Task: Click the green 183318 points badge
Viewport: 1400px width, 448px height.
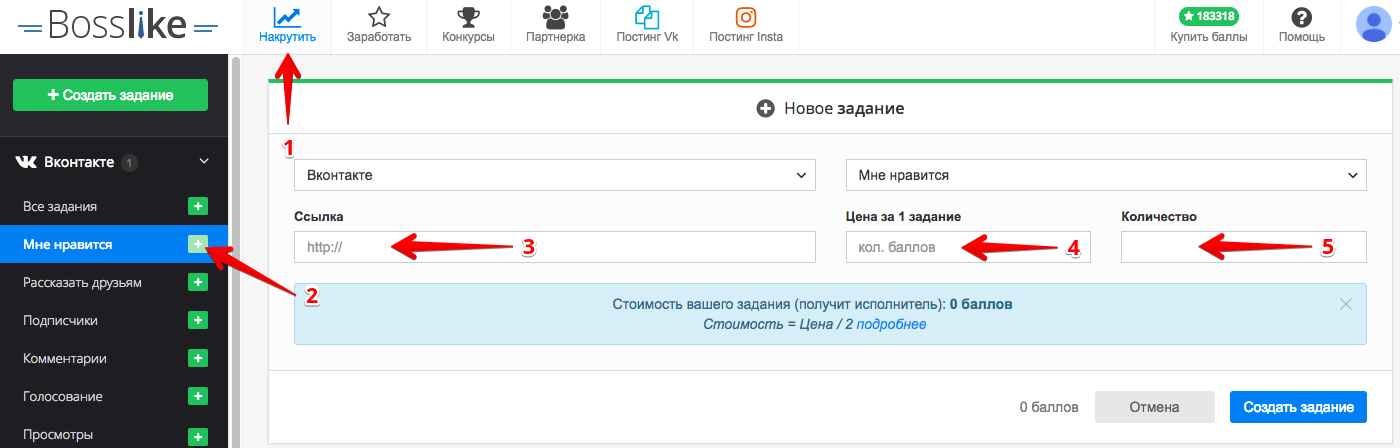Action: coord(1209,16)
